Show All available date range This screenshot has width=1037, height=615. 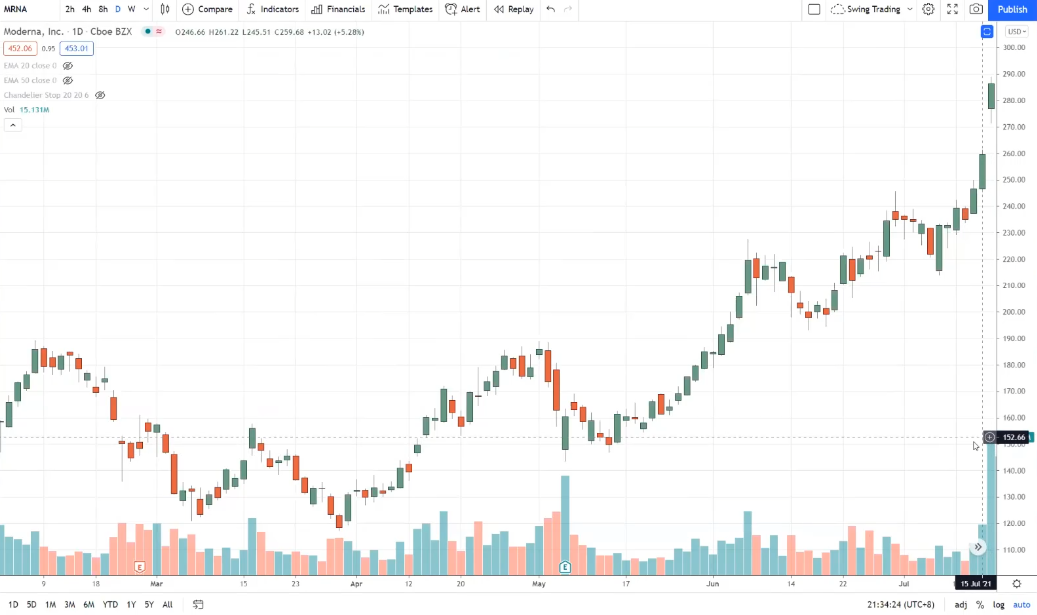167,604
